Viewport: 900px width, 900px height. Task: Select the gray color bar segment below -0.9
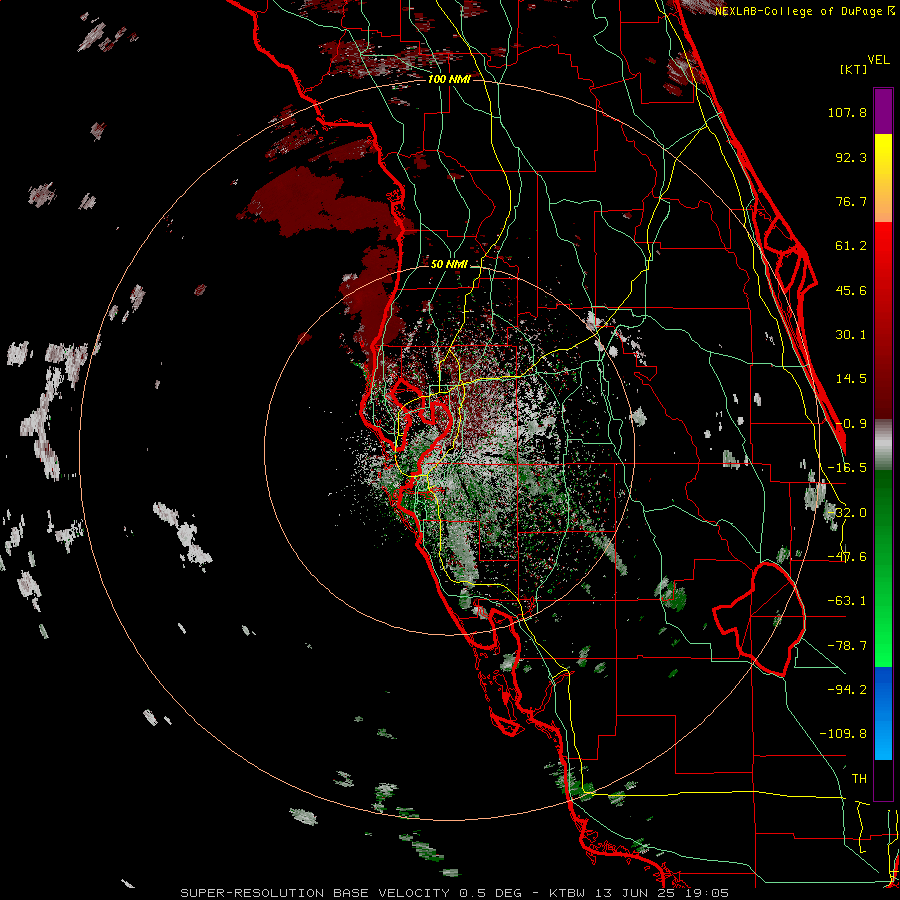(x=883, y=445)
